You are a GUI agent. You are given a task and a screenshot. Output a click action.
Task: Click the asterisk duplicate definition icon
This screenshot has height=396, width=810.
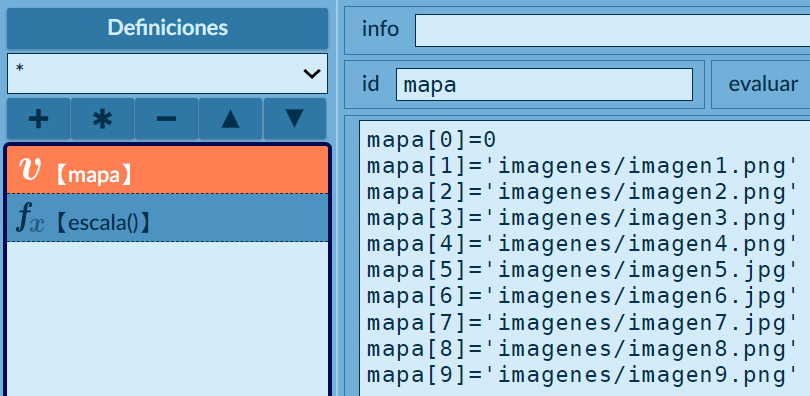click(x=102, y=119)
